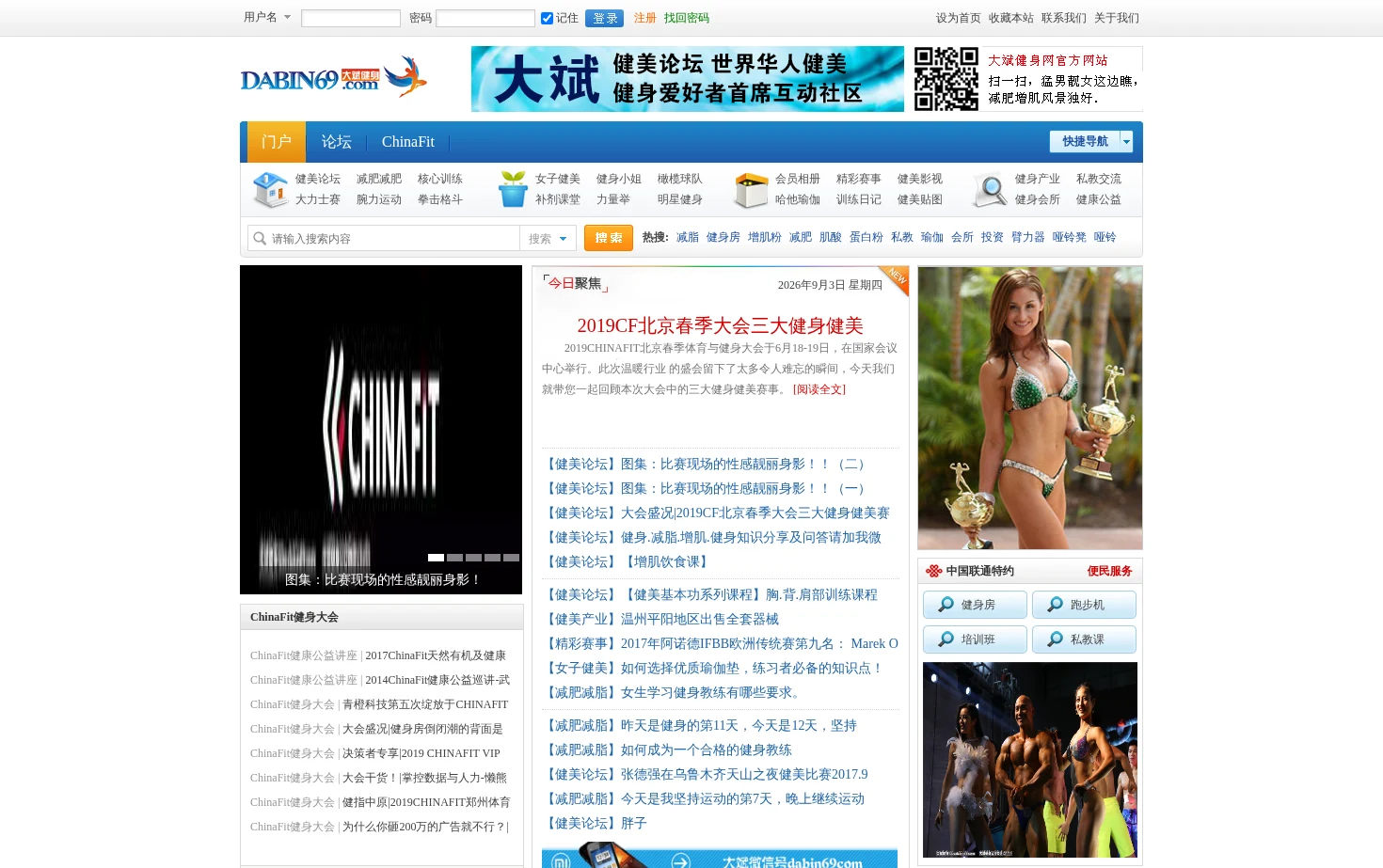The width and height of the screenshot is (1383, 868).
Task: Click the 便民服务 link
Action: click(1110, 571)
